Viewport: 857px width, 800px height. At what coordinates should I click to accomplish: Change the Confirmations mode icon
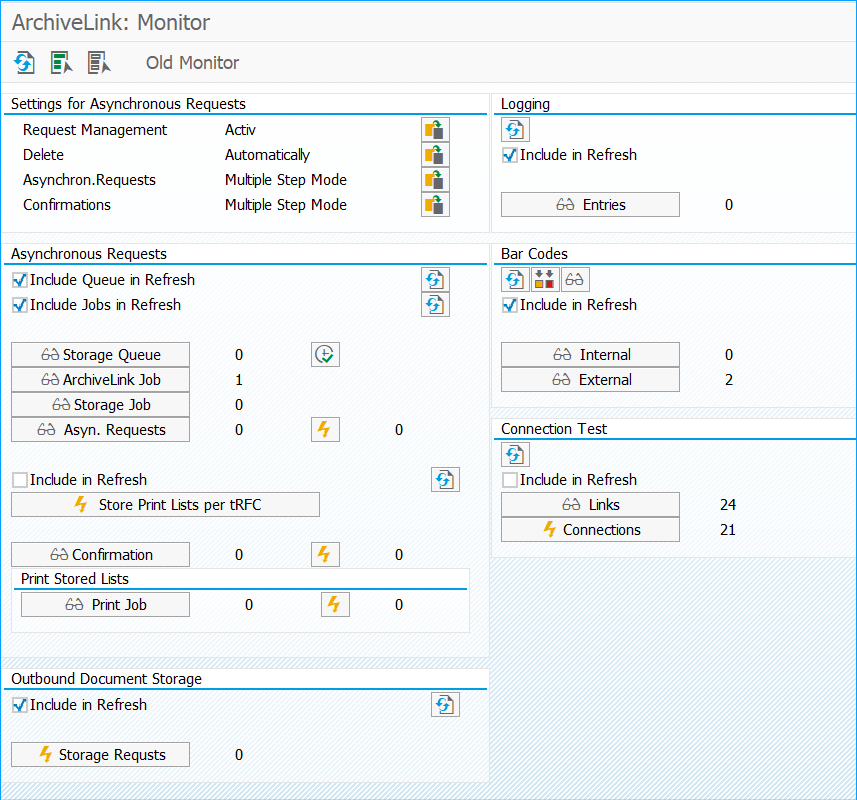tap(435, 205)
